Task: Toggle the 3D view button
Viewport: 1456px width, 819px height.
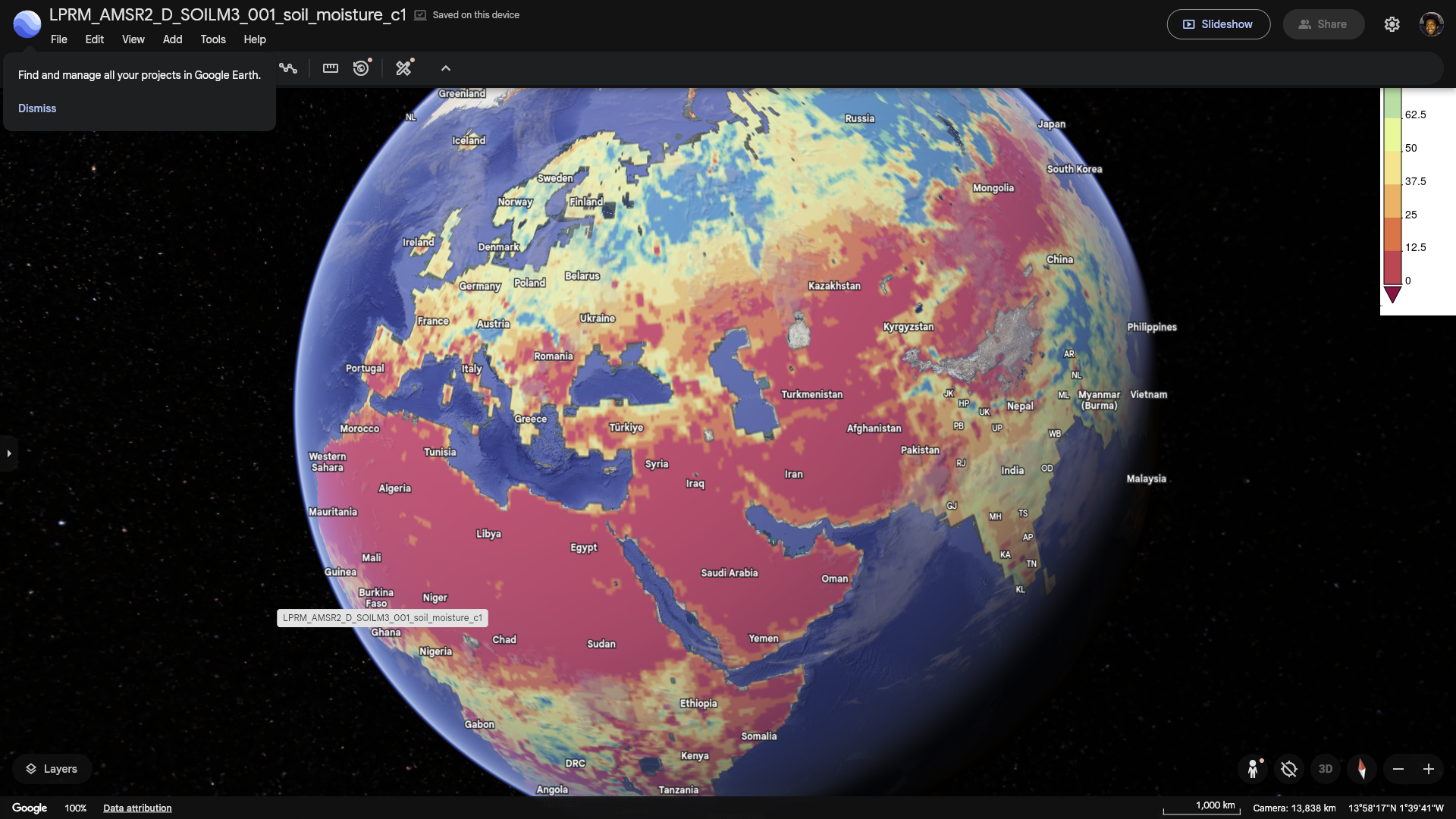Action: 1325,769
